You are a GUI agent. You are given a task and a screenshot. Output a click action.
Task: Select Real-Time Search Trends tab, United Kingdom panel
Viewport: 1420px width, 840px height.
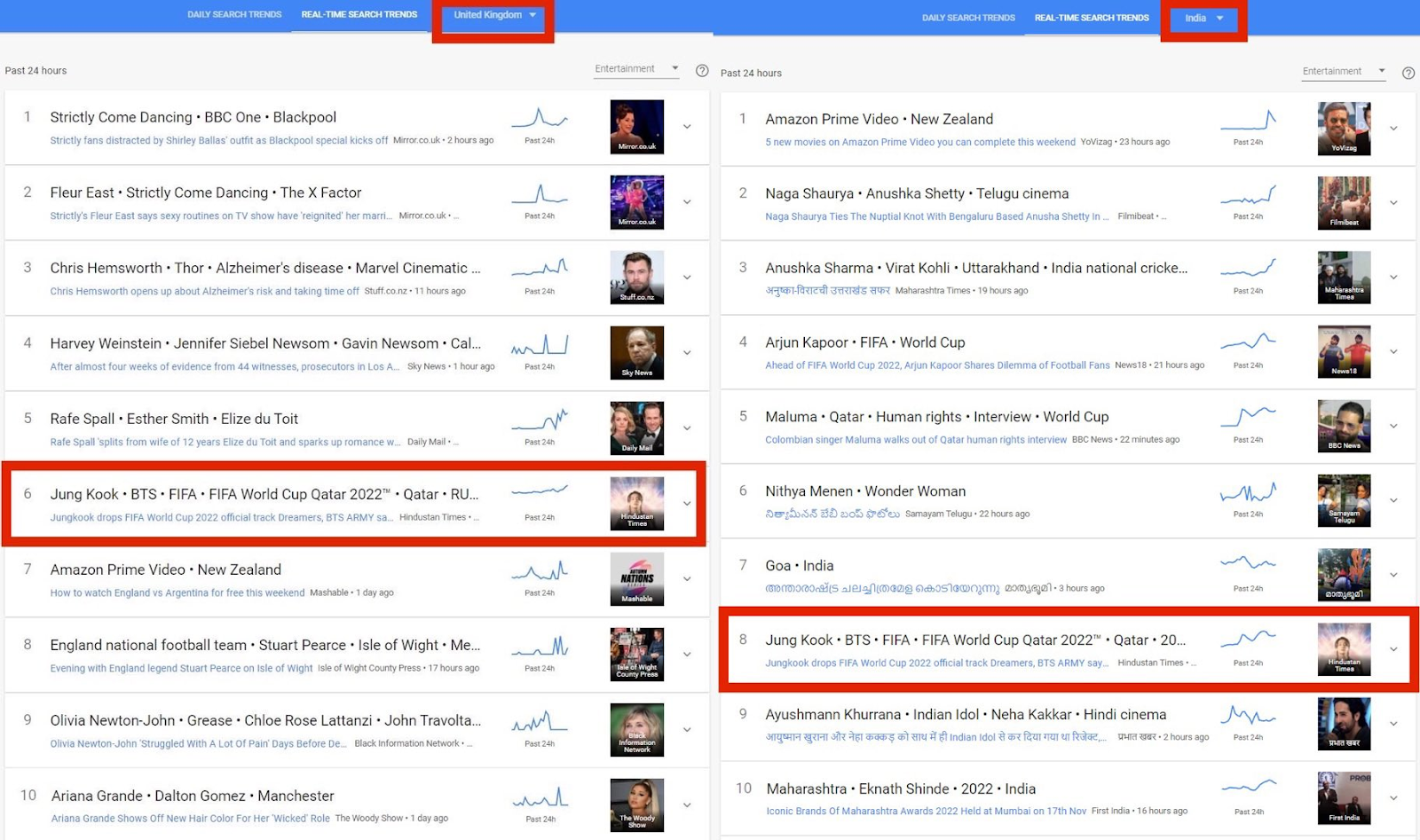click(359, 14)
